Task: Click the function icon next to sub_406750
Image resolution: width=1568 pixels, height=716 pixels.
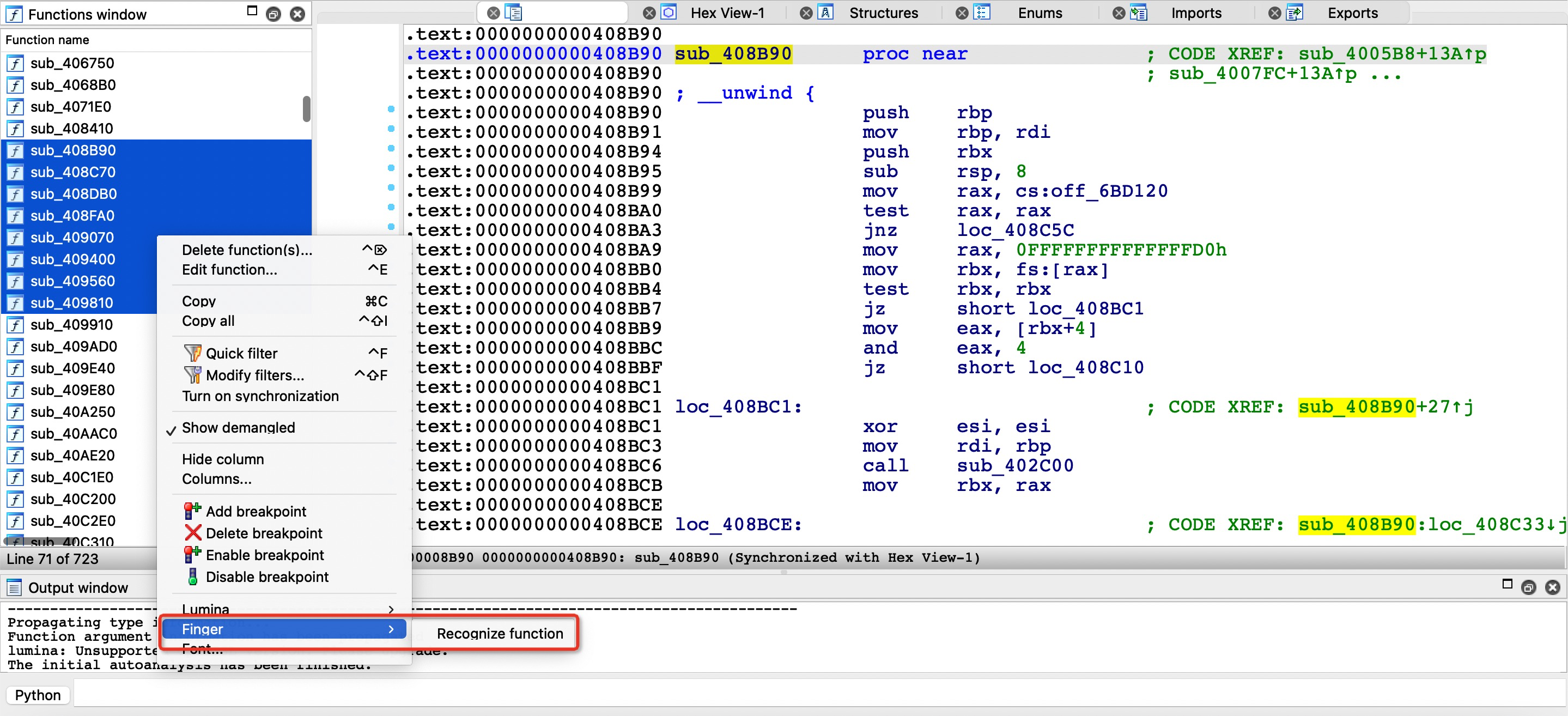Action: 15,63
